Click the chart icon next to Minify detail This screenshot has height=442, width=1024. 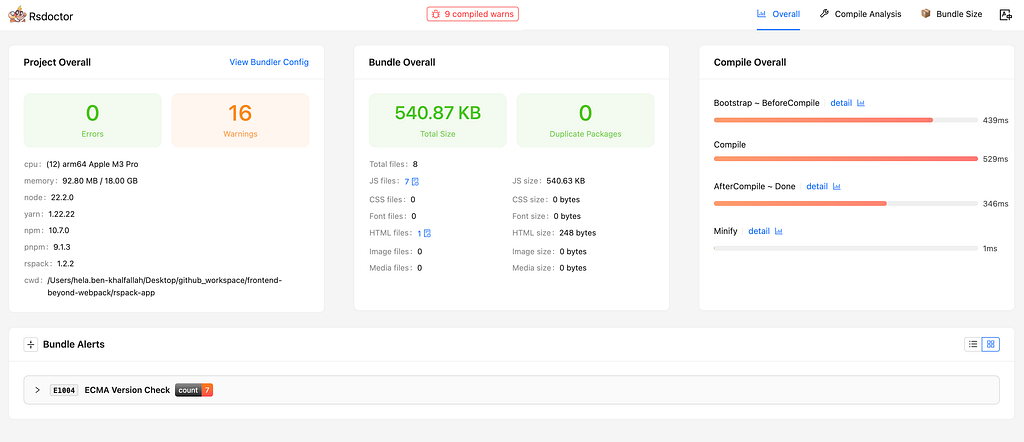(778, 231)
